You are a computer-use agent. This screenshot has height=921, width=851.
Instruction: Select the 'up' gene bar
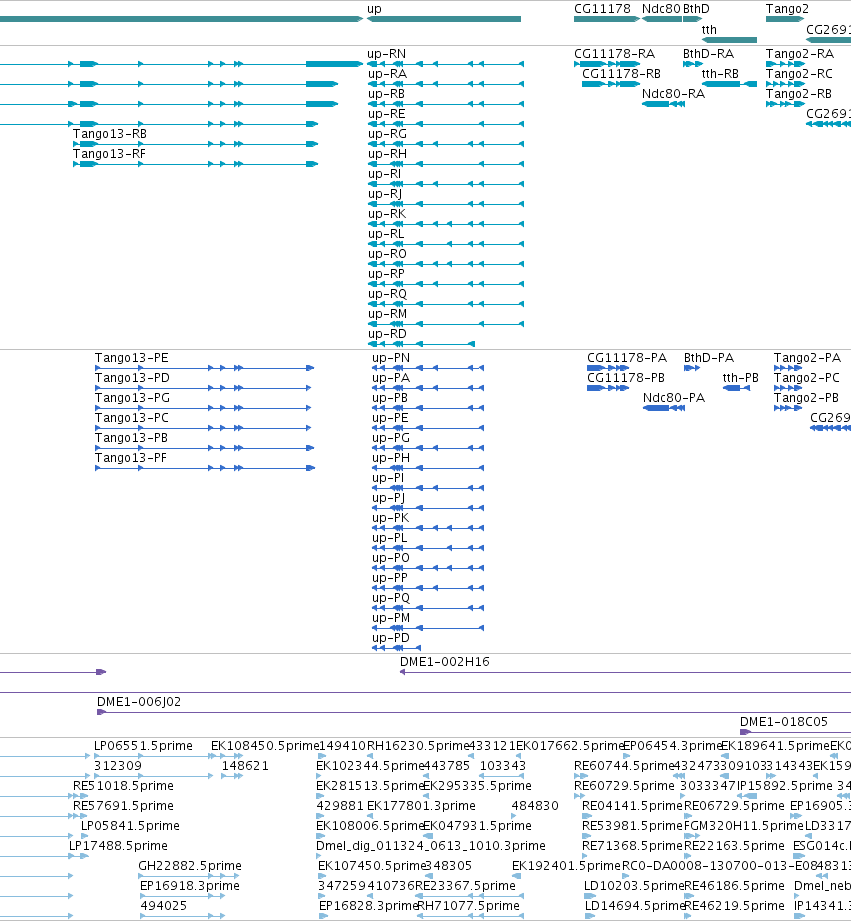pos(444,19)
